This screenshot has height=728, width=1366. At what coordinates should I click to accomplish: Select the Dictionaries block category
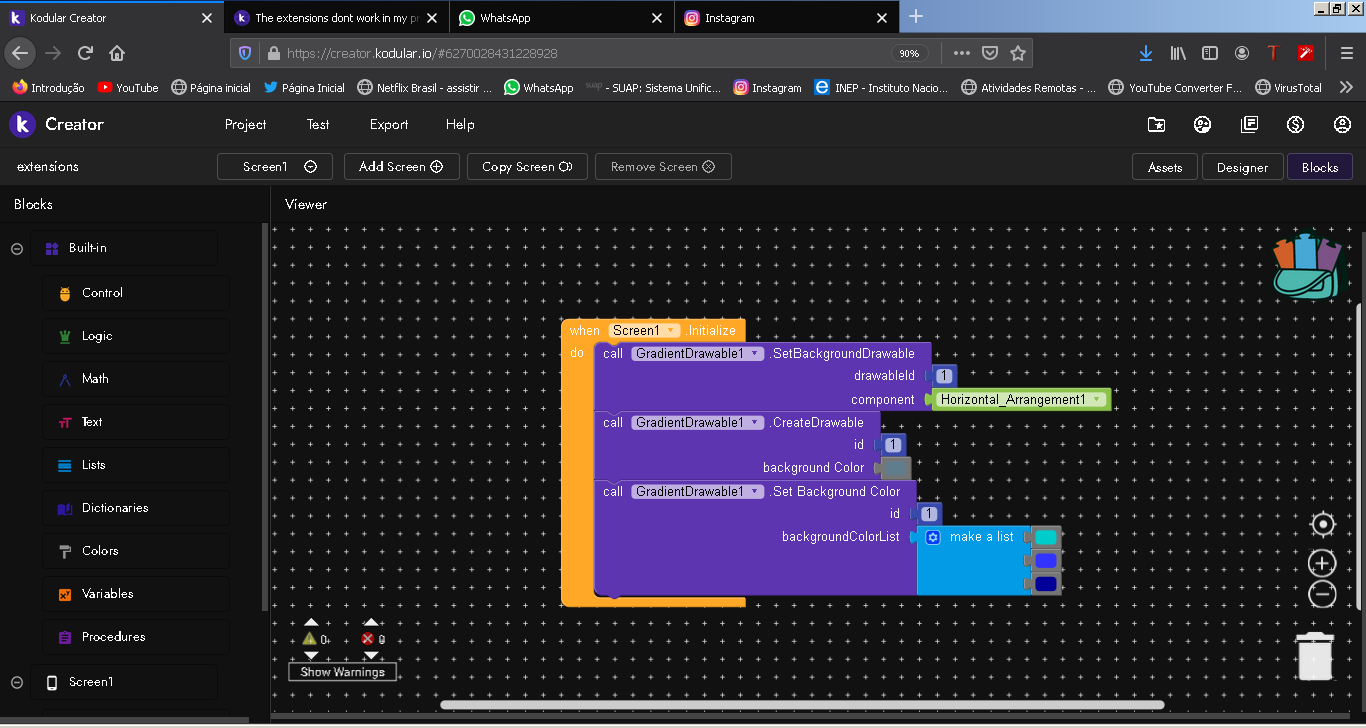pyautogui.click(x=114, y=508)
